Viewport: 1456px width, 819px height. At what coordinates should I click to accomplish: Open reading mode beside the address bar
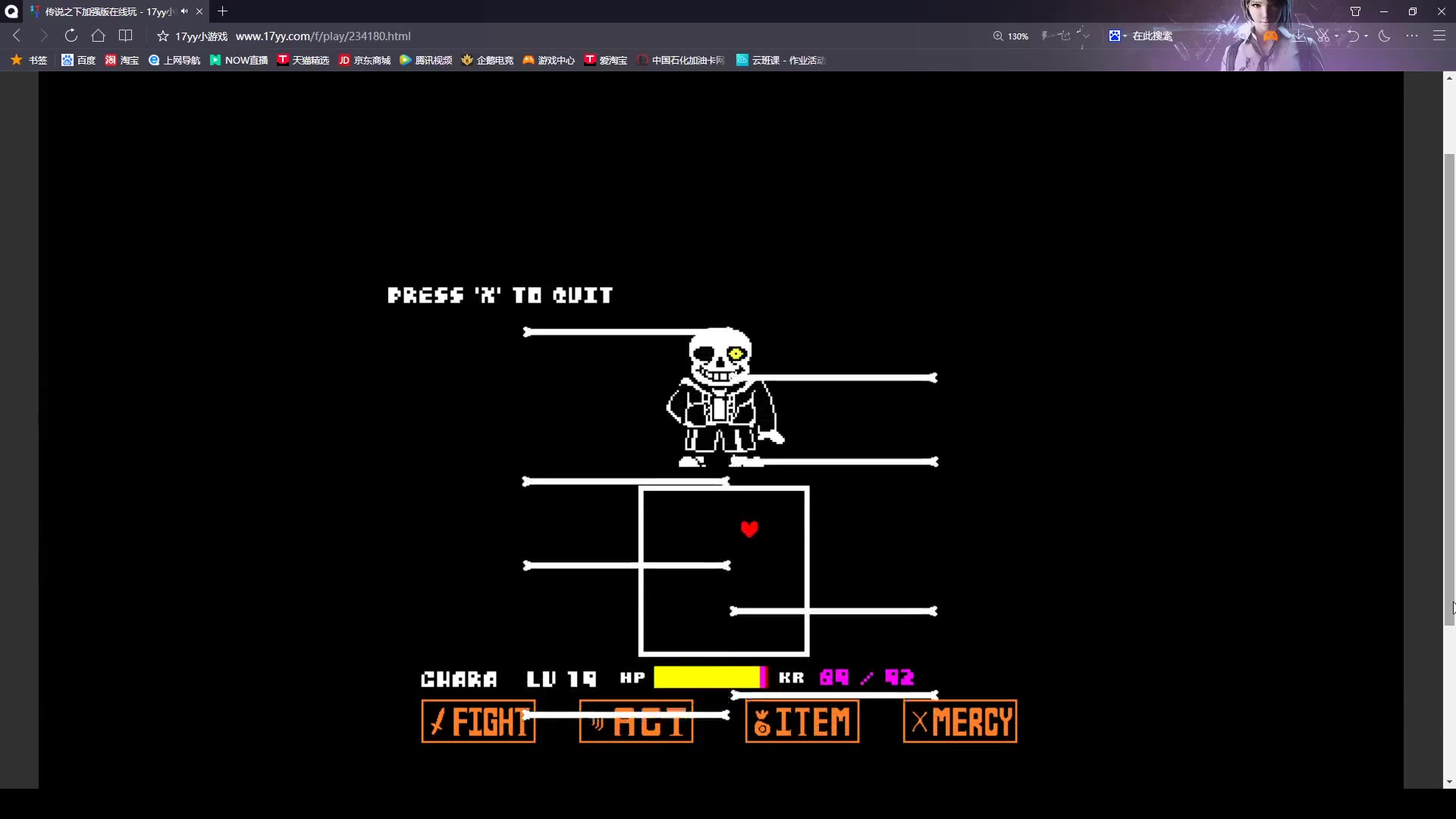(x=125, y=36)
